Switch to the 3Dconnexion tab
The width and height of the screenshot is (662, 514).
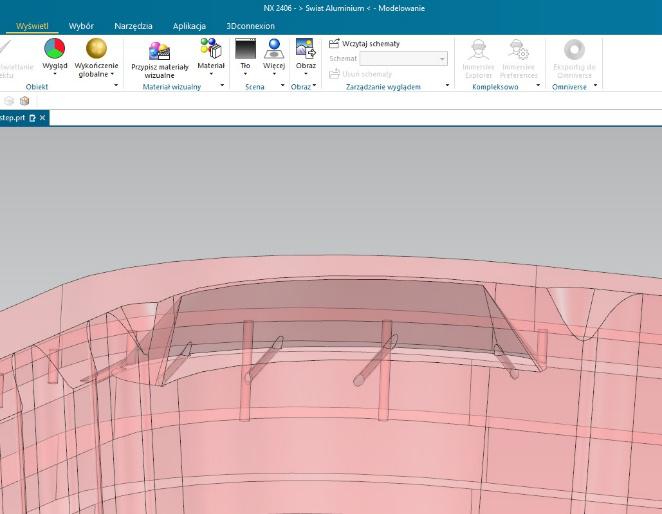pyautogui.click(x=250, y=26)
